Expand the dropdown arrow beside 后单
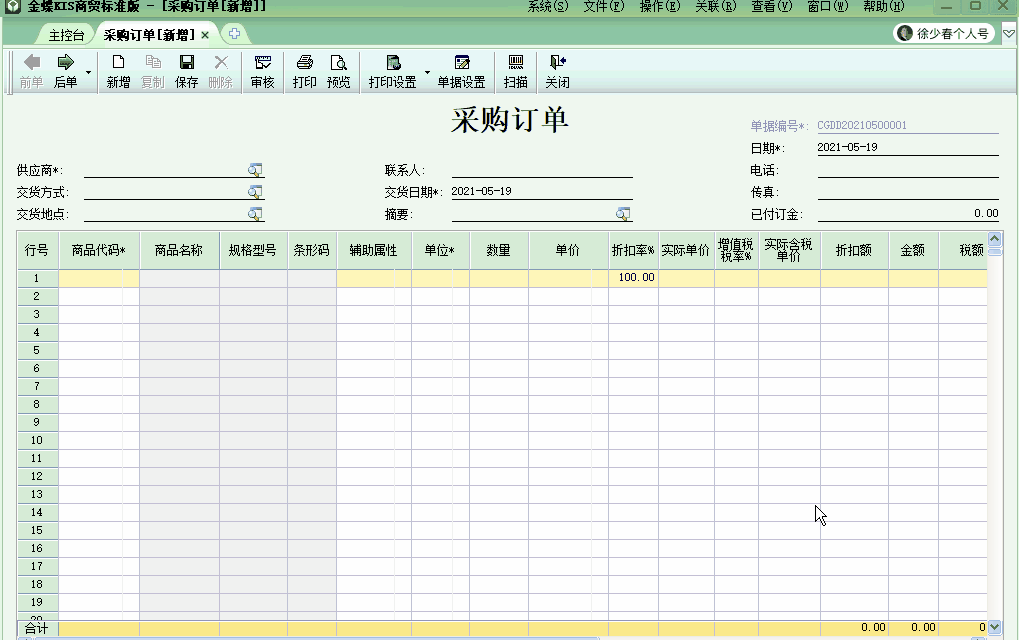 [88, 73]
